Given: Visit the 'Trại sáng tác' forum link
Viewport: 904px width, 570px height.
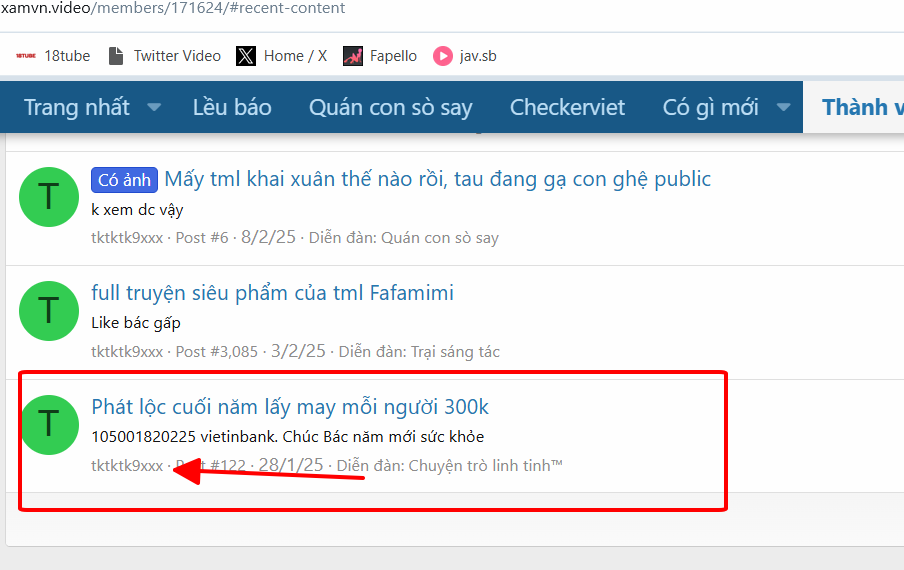Looking at the screenshot, I should point(454,352).
